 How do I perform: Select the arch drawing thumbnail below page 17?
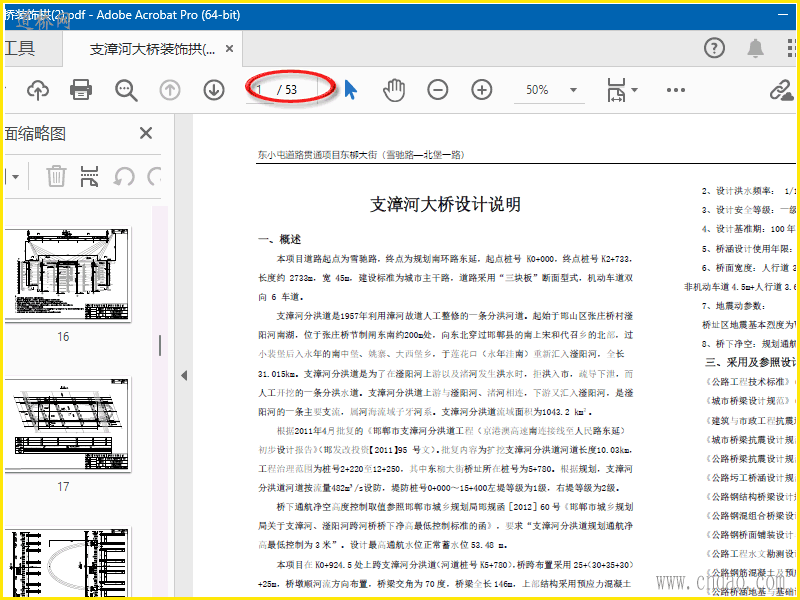coord(67,560)
